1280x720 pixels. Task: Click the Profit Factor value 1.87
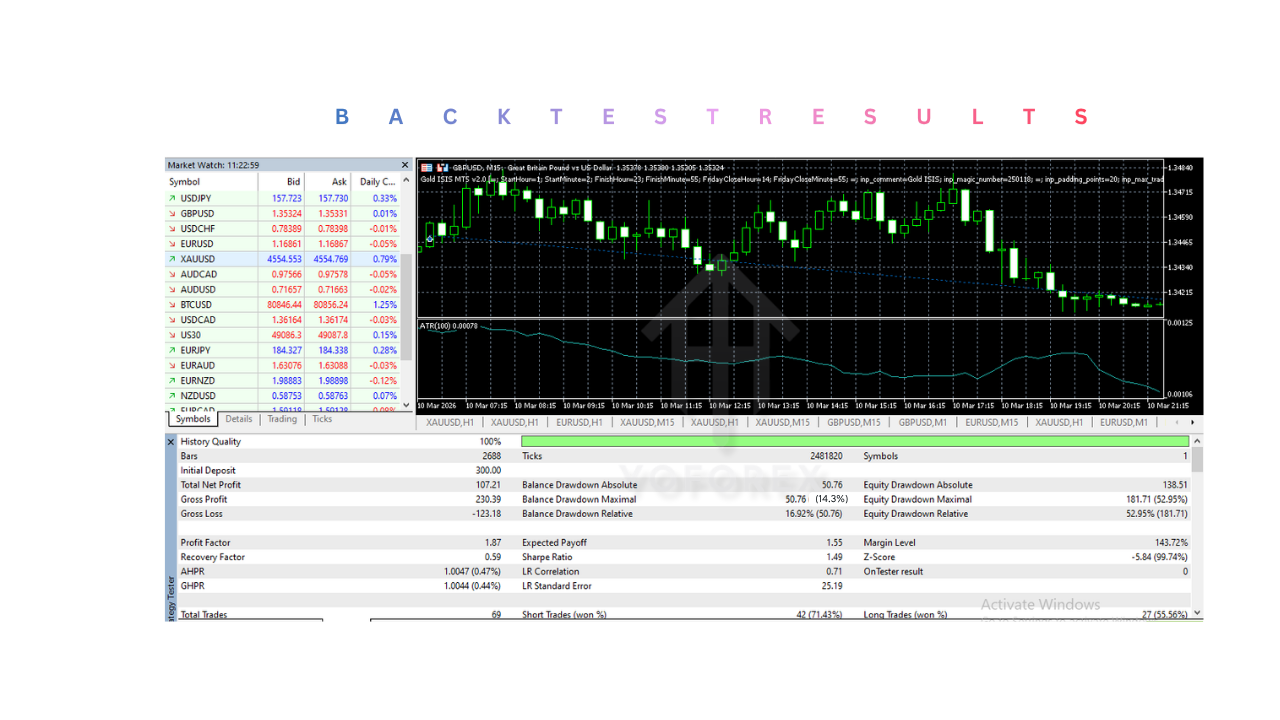pos(493,543)
